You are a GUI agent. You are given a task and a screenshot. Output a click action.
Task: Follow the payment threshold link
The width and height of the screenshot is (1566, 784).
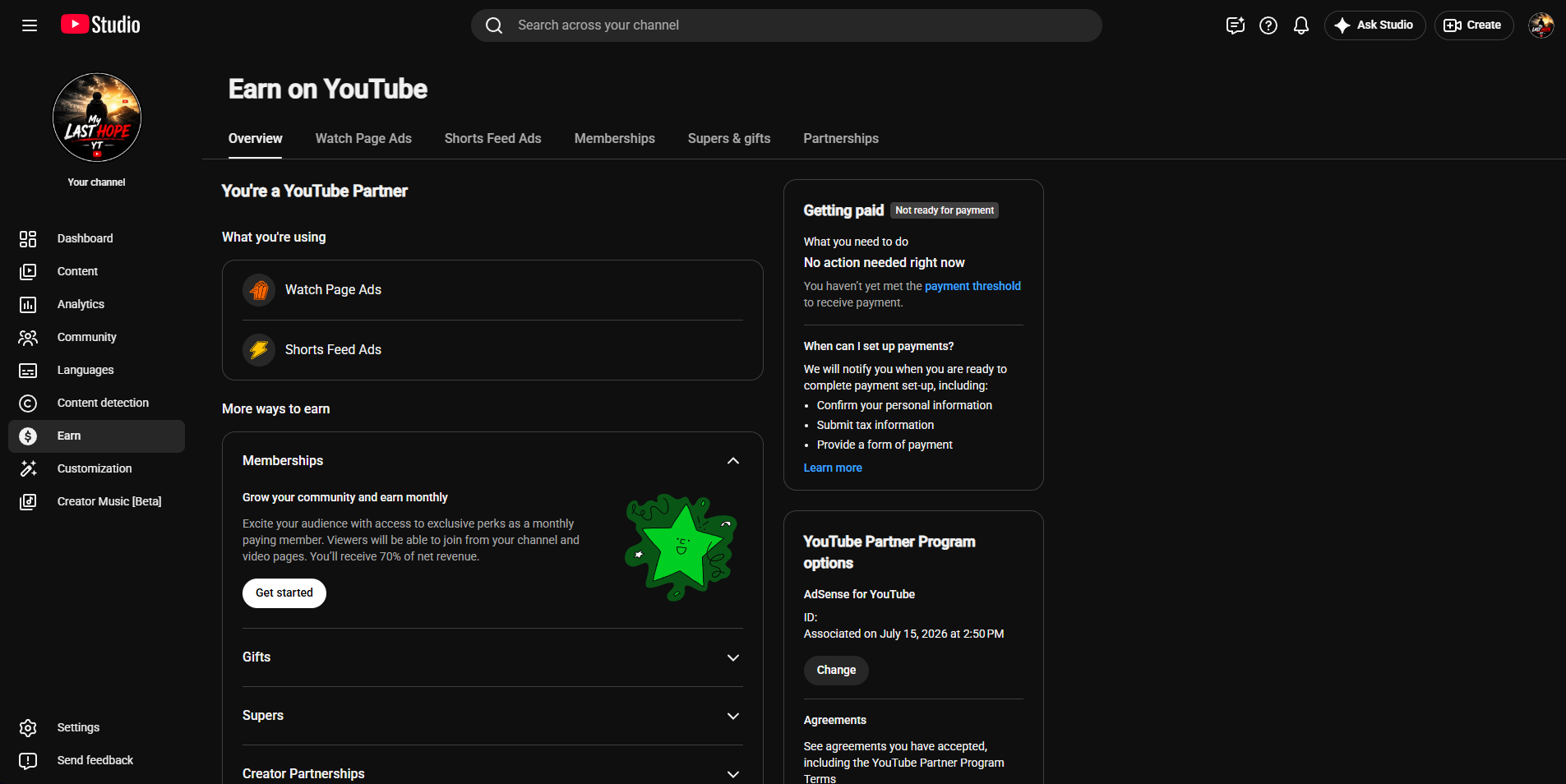tap(972, 286)
